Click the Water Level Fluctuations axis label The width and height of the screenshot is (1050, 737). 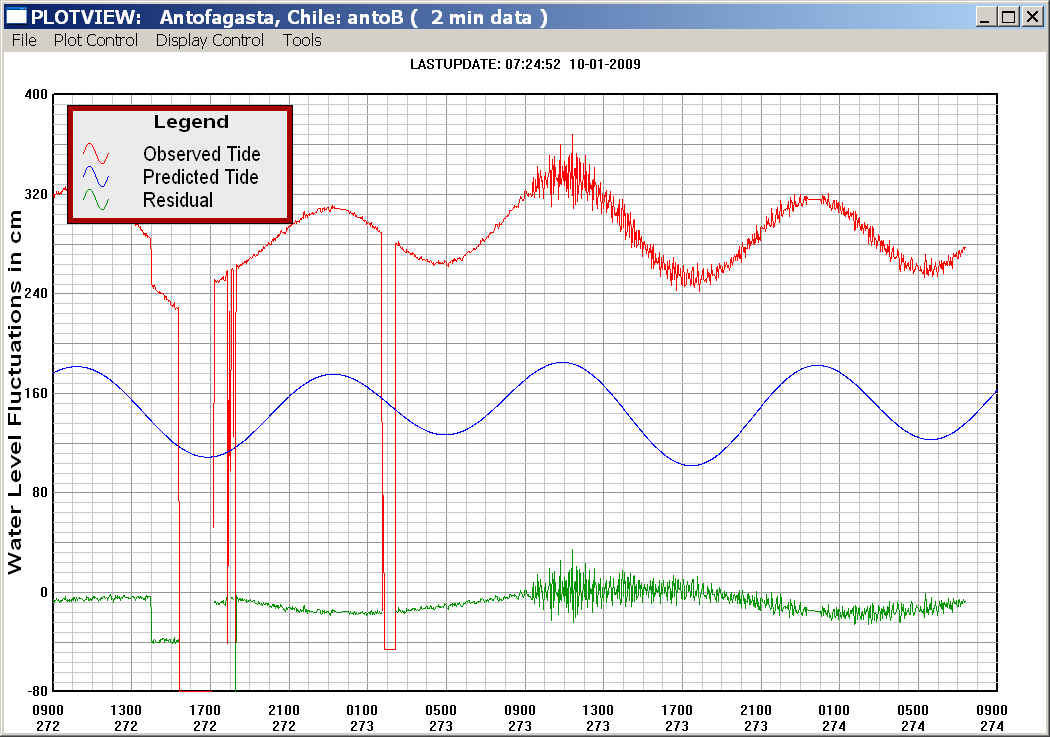coord(15,393)
